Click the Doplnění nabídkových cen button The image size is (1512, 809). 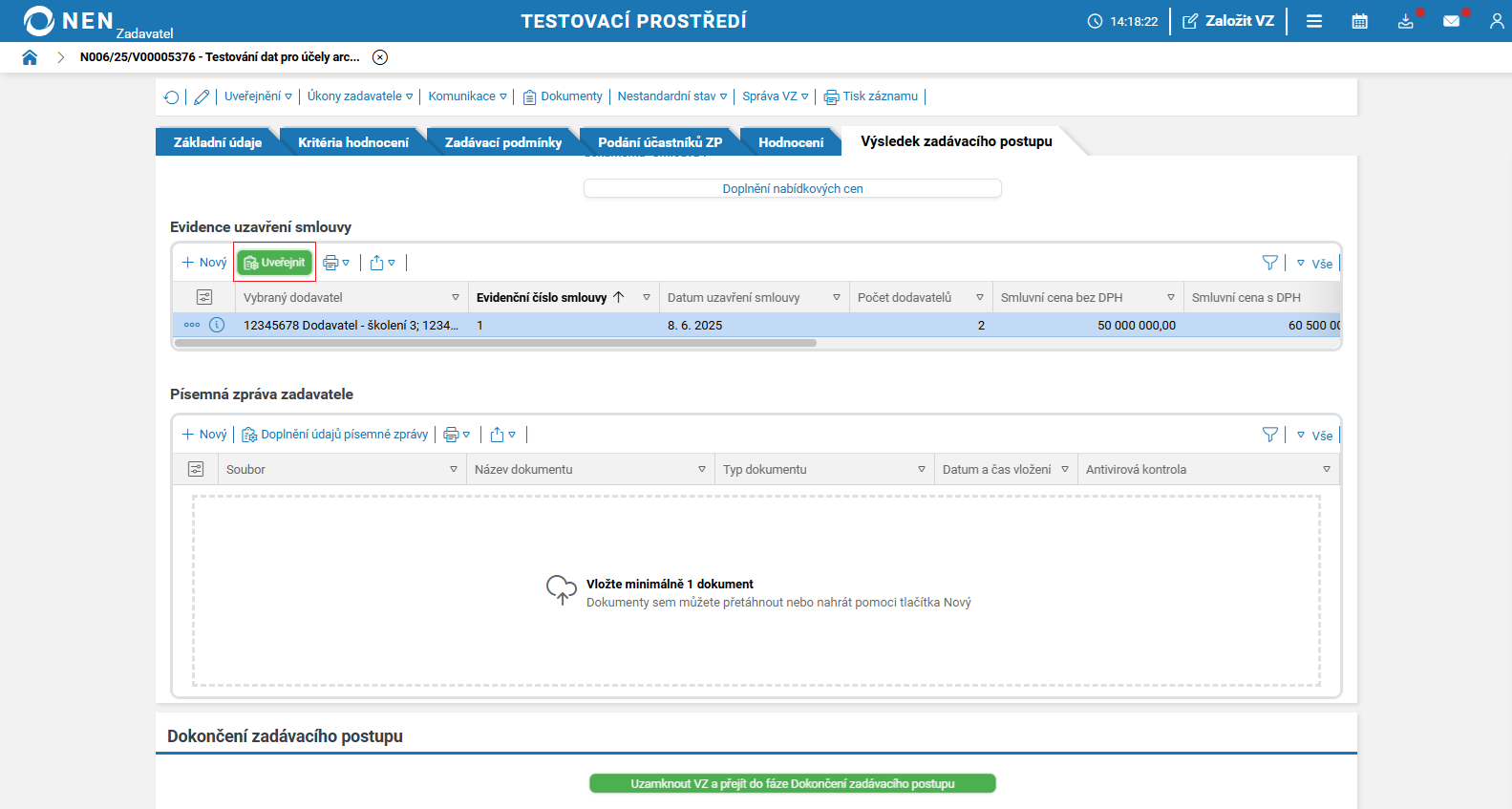[792, 188]
